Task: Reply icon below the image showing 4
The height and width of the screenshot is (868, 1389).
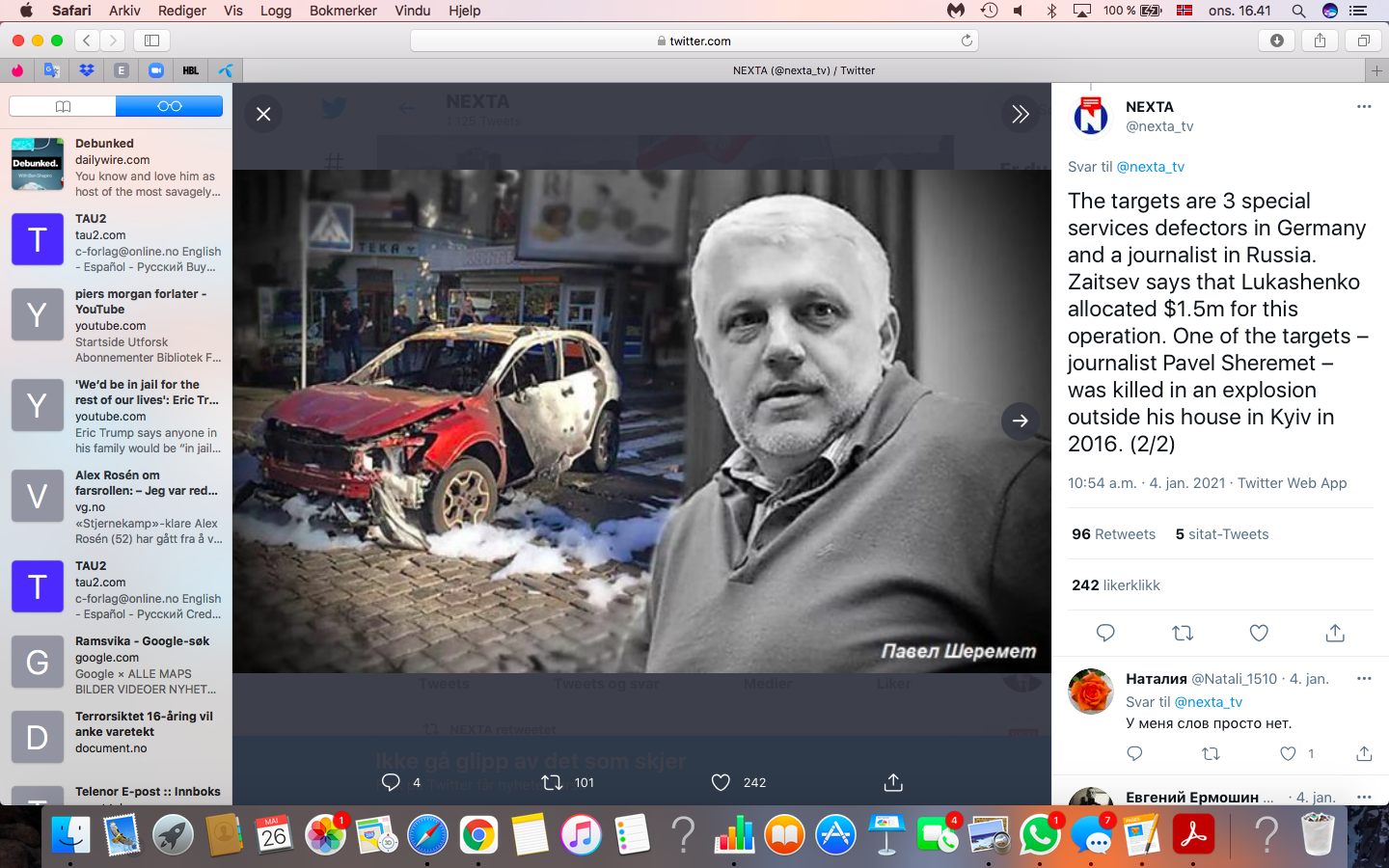Action: (391, 782)
